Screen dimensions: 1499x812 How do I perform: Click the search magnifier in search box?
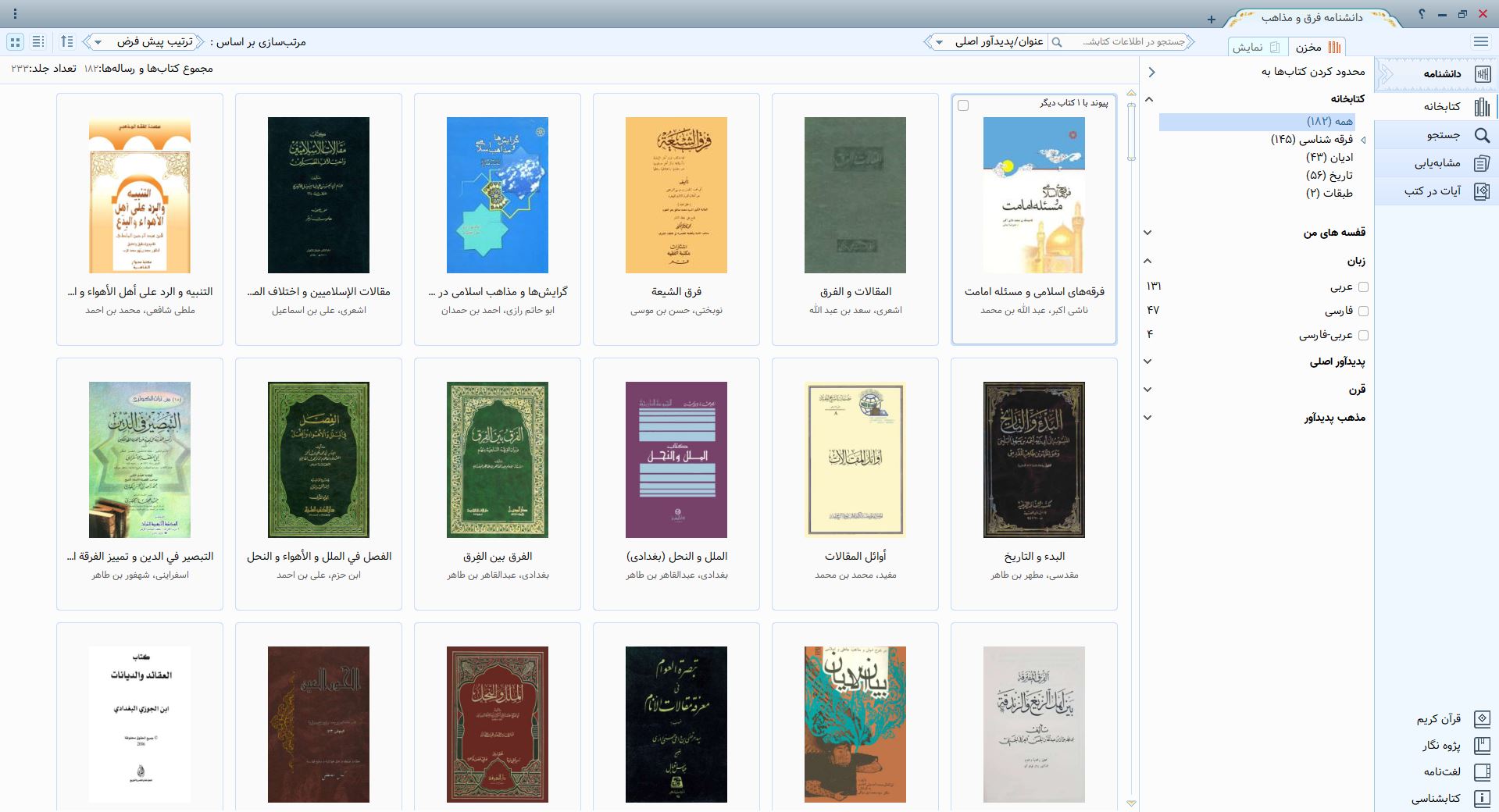click(x=1057, y=42)
